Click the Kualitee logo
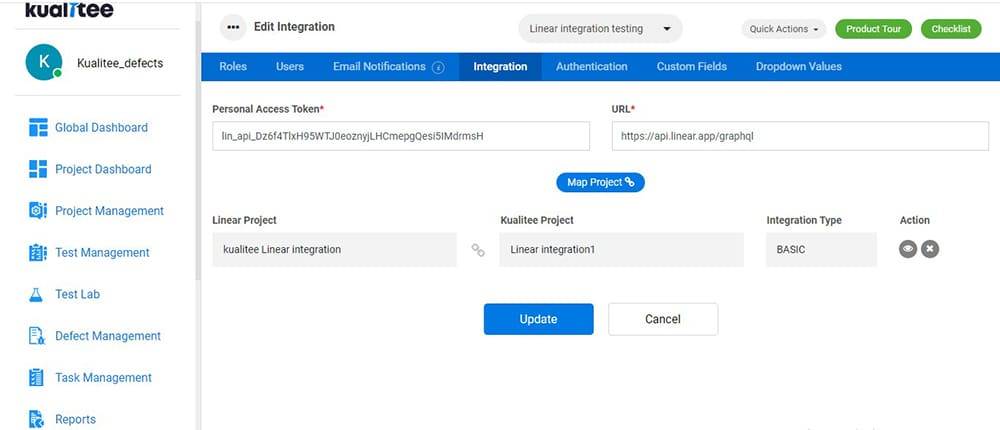The width and height of the screenshot is (1000, 430). coord(70,10)
